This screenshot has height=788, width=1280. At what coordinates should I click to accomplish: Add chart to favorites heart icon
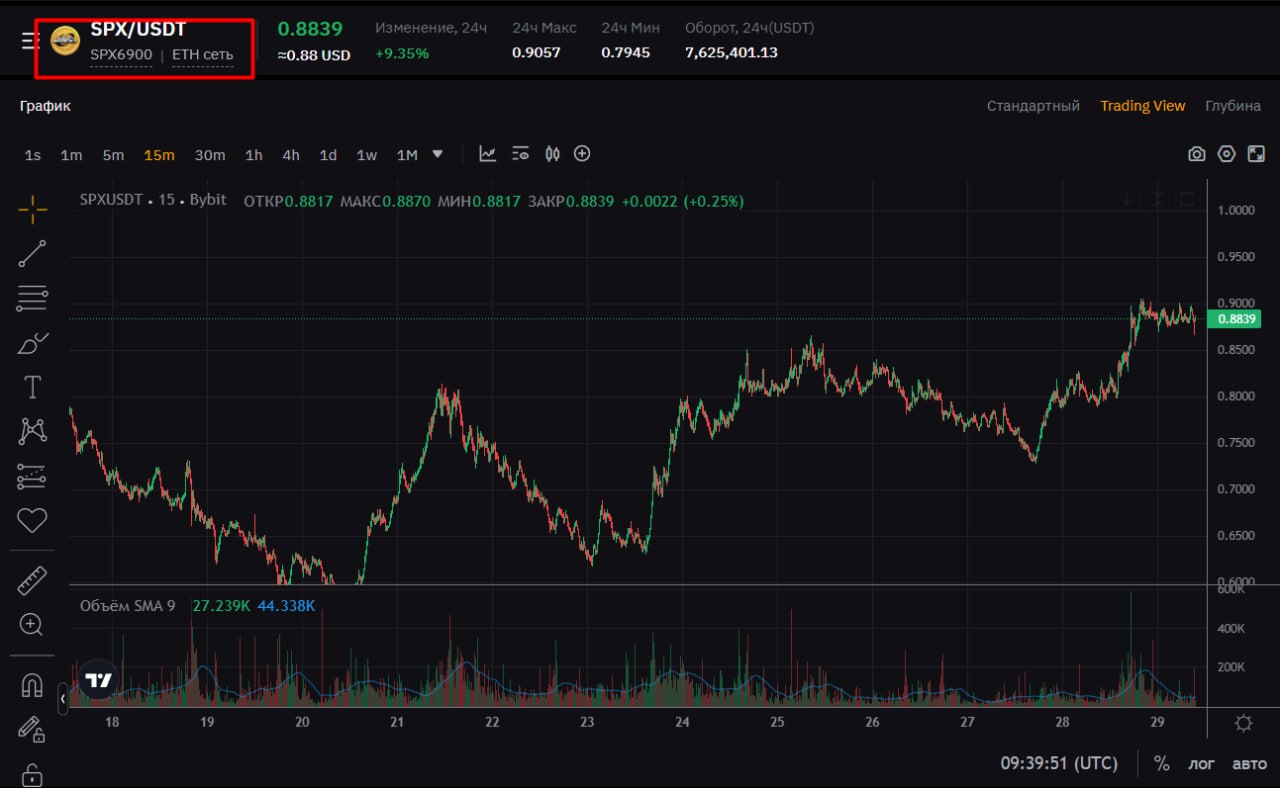click(32, 520)
